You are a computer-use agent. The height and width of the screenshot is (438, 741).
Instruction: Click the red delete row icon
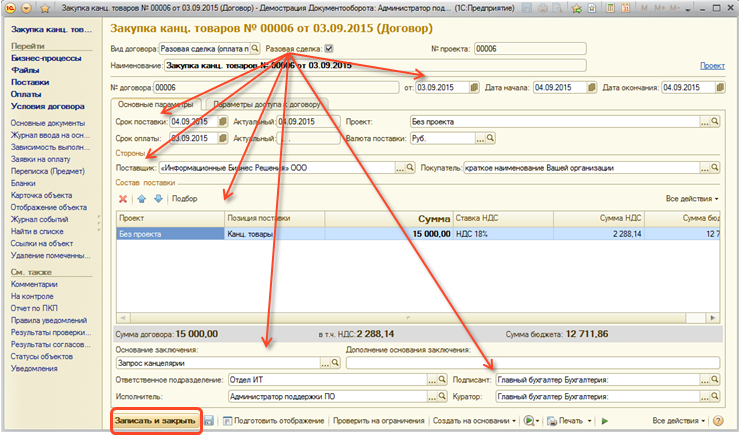click(x=124, y=199)
